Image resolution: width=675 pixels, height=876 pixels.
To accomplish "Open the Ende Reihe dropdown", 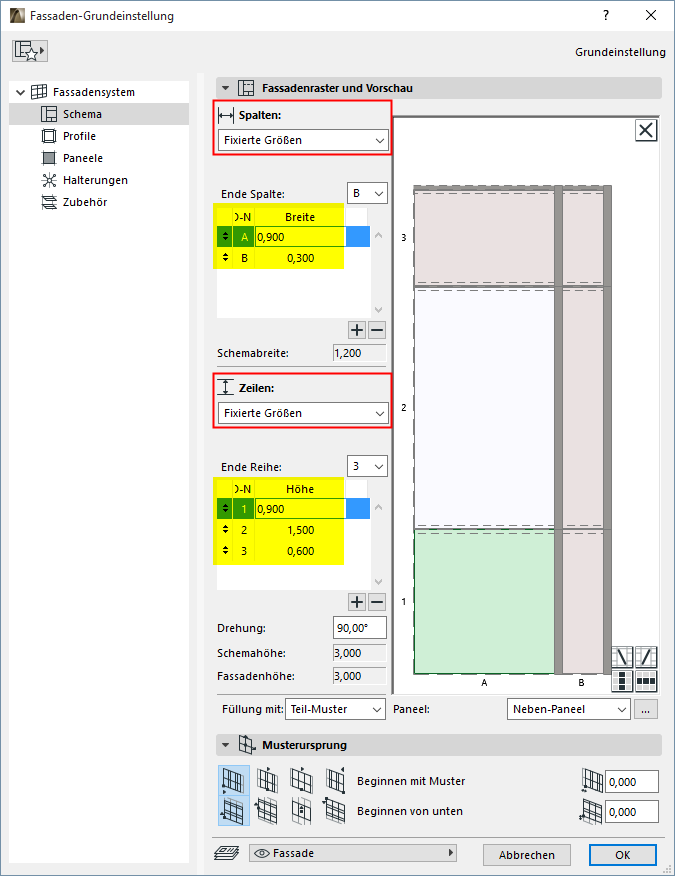I will (x=367, y=466).
